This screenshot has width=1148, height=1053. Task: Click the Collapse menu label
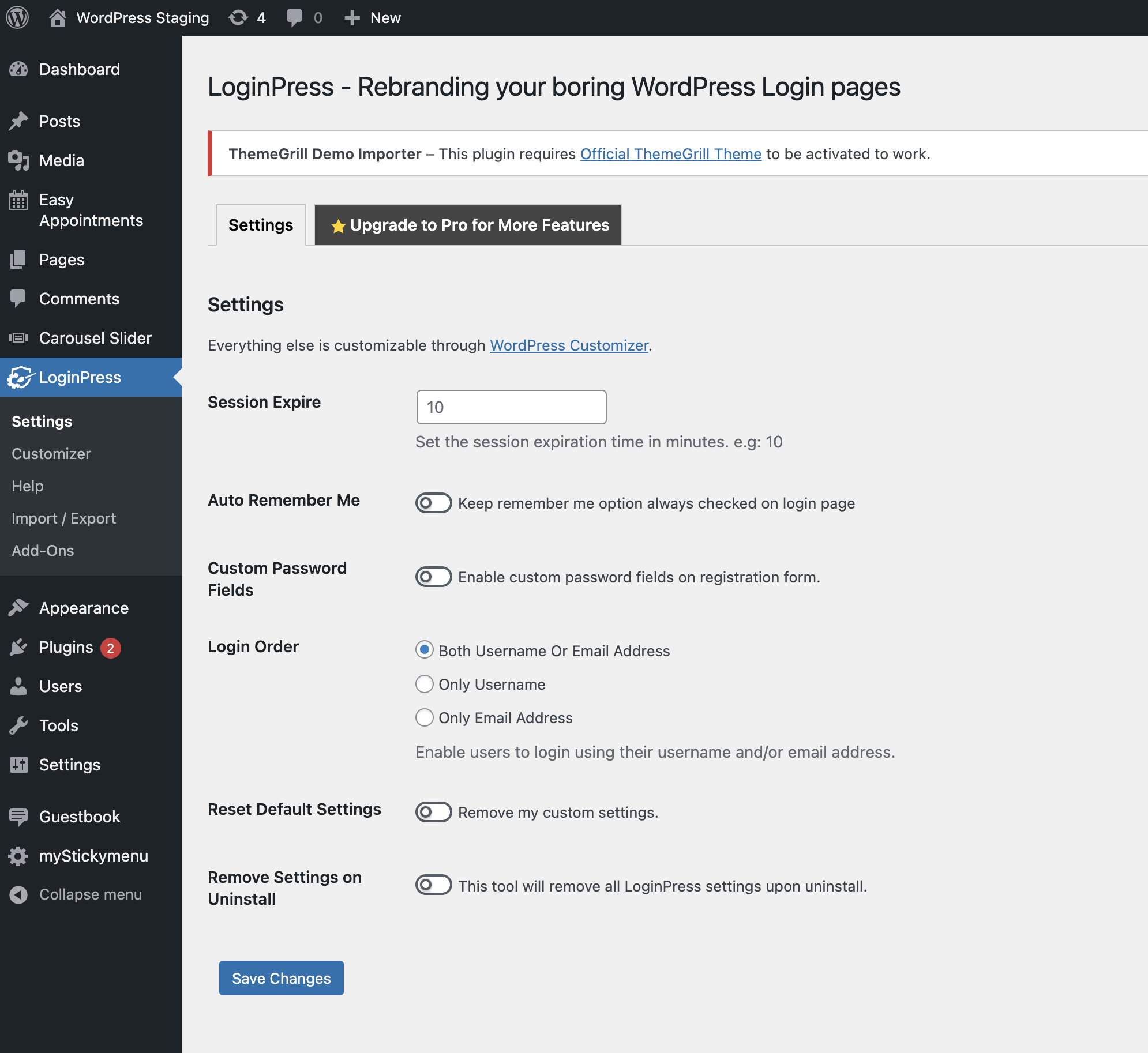[91, 894]
